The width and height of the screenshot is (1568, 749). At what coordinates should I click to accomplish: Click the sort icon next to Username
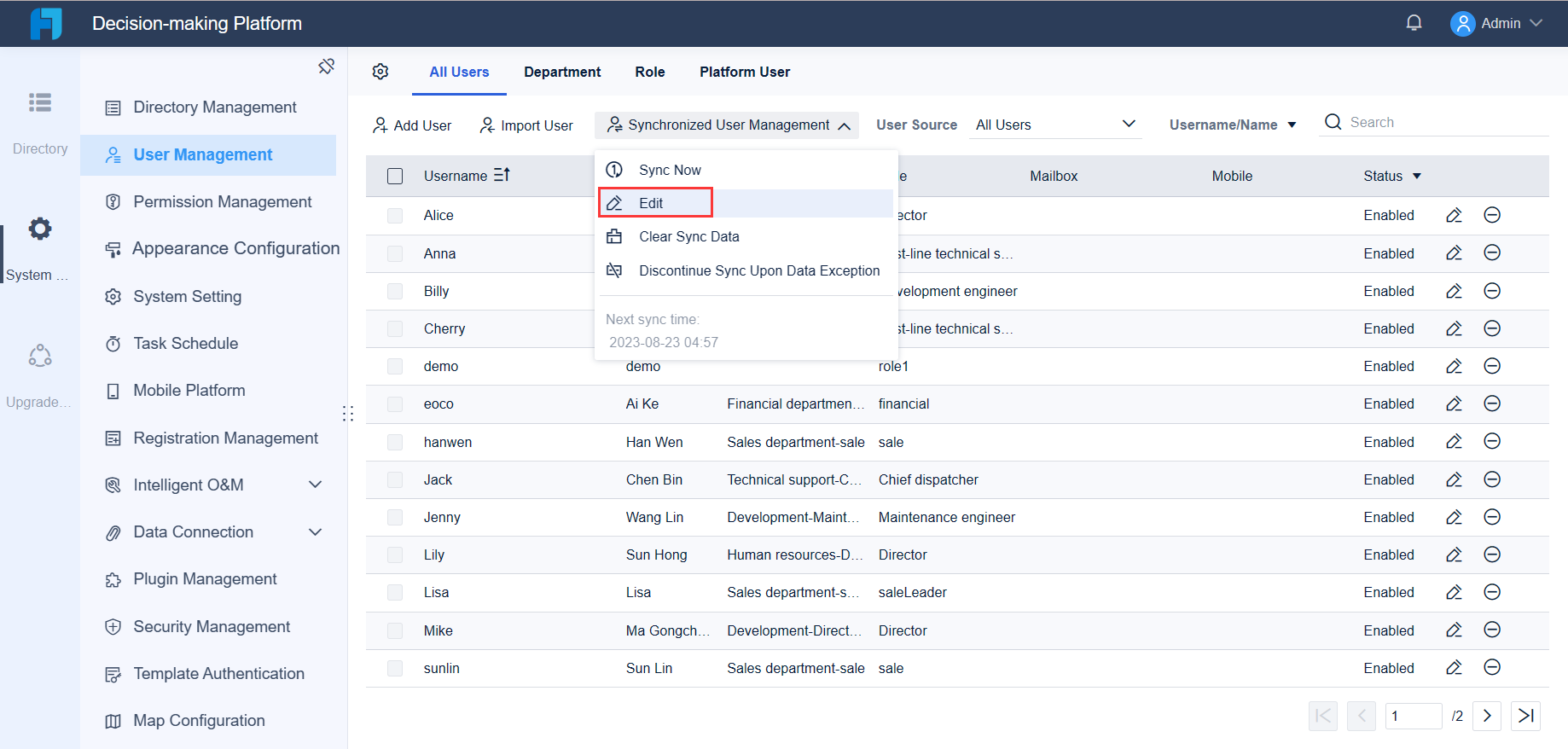click(x=502, y=175)
